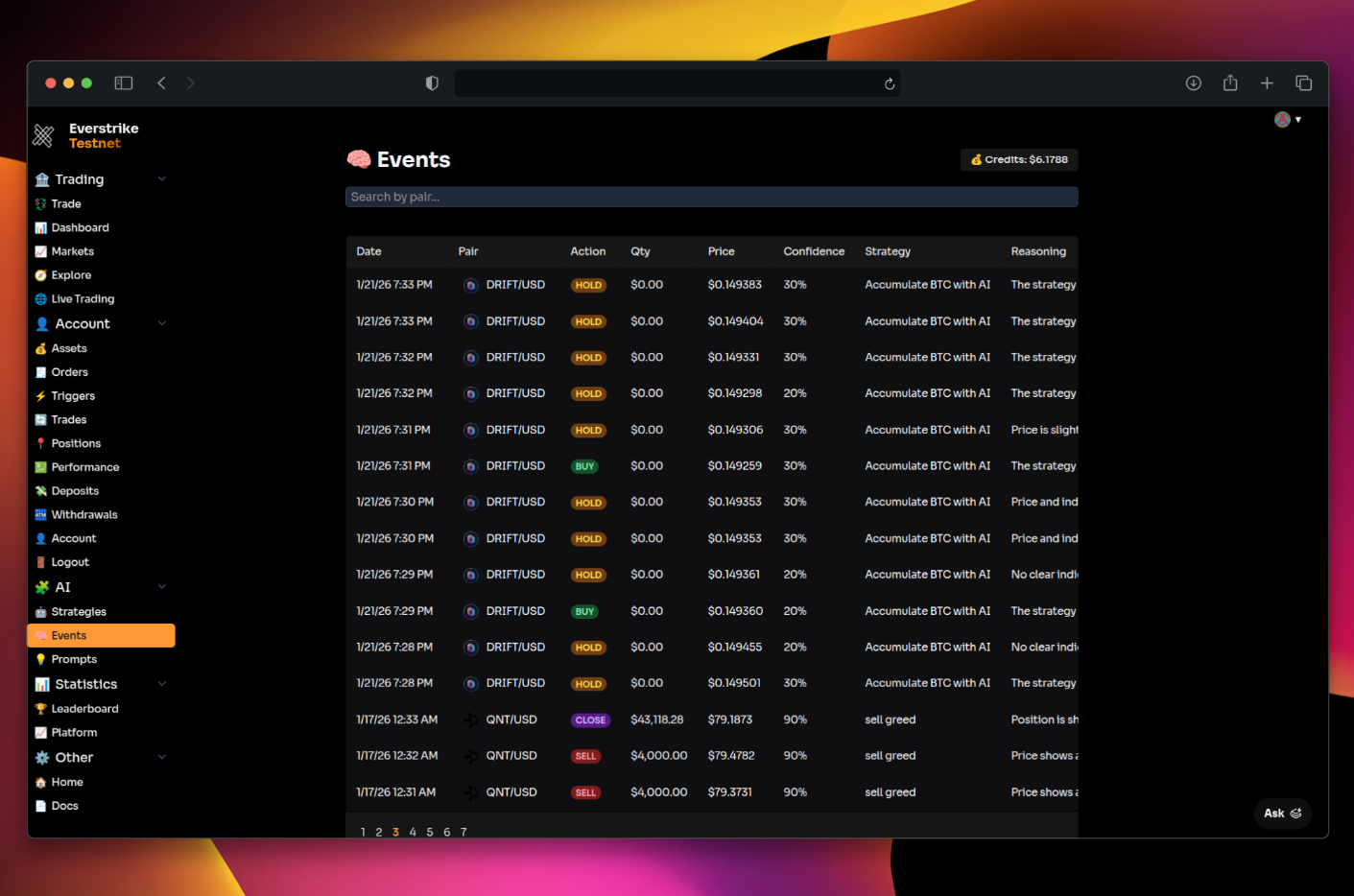Open the Positions page from sidebar
1354x896 pixels.
(75, 442)
